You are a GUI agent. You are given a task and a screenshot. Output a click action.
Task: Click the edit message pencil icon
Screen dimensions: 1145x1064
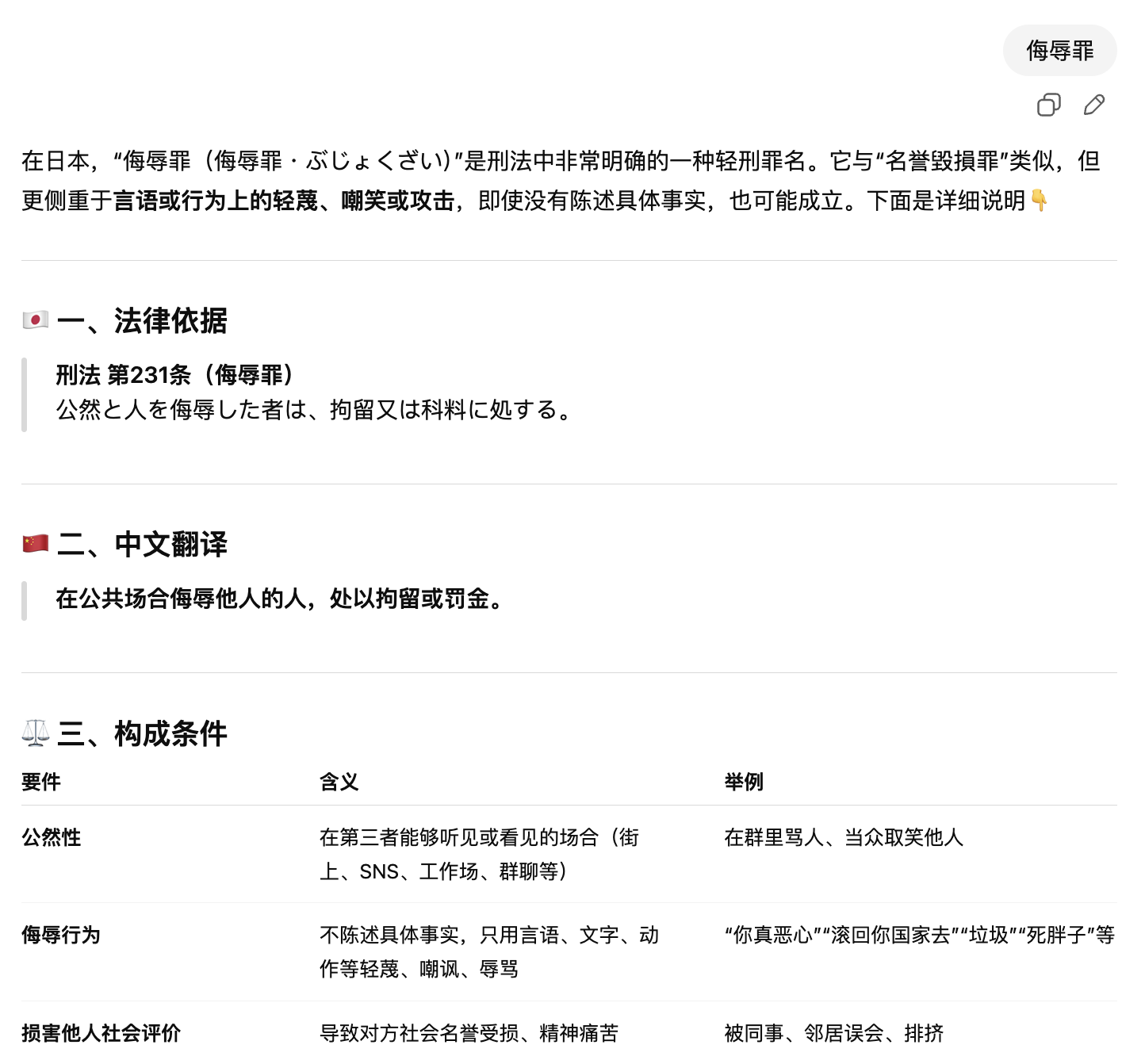pyautogui.click(x=1094, y=105)
